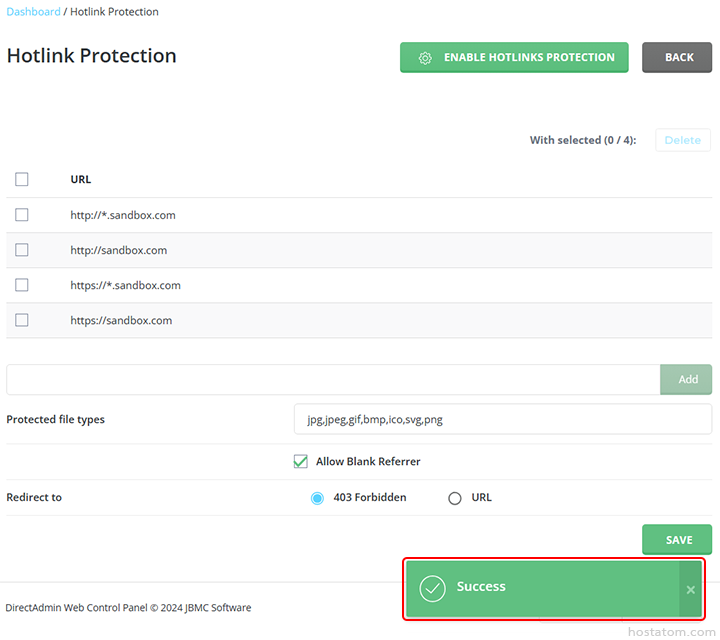
Task: Click the Delete button for selected URLs
Action: point(682,140)
